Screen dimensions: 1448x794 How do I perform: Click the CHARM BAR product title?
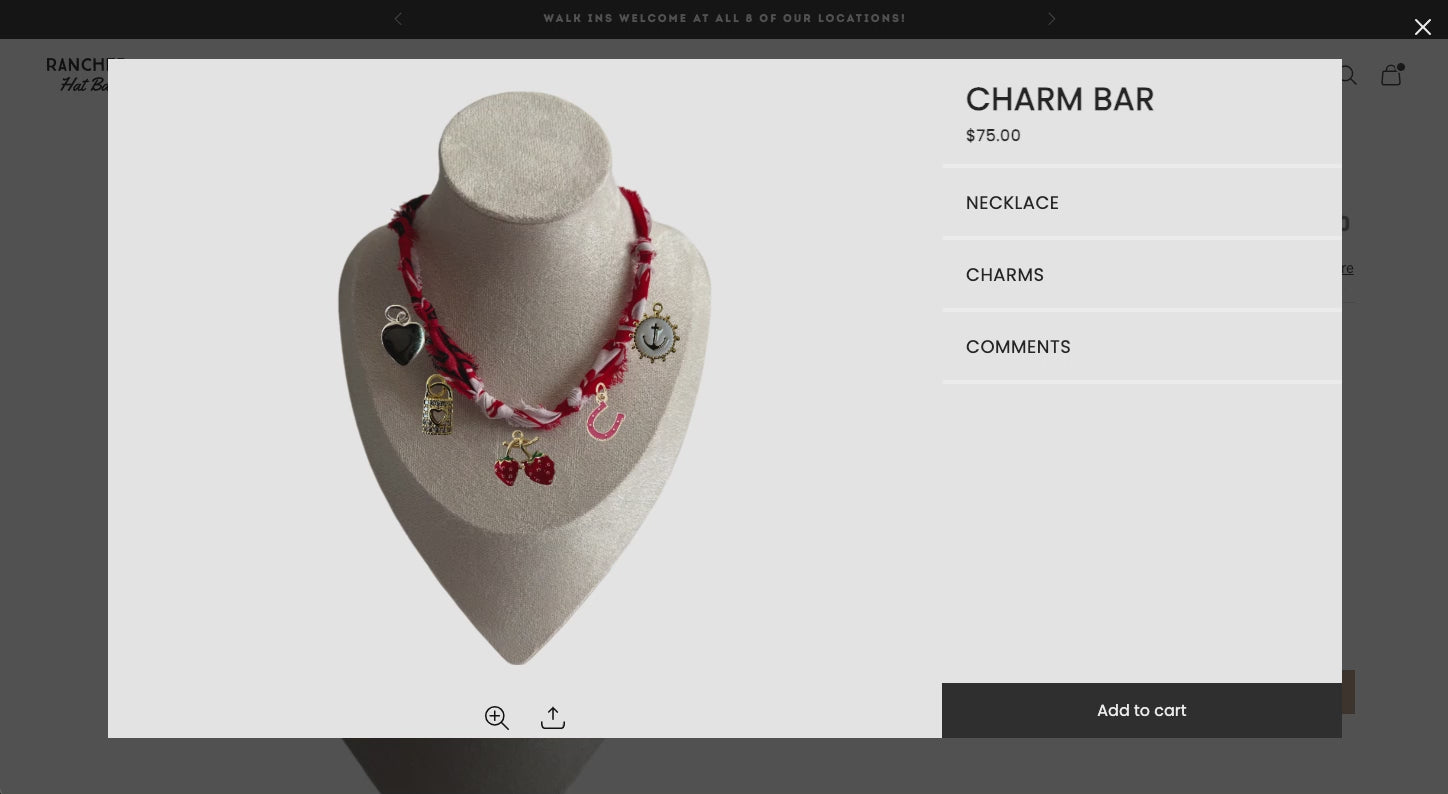point(1060,99)
